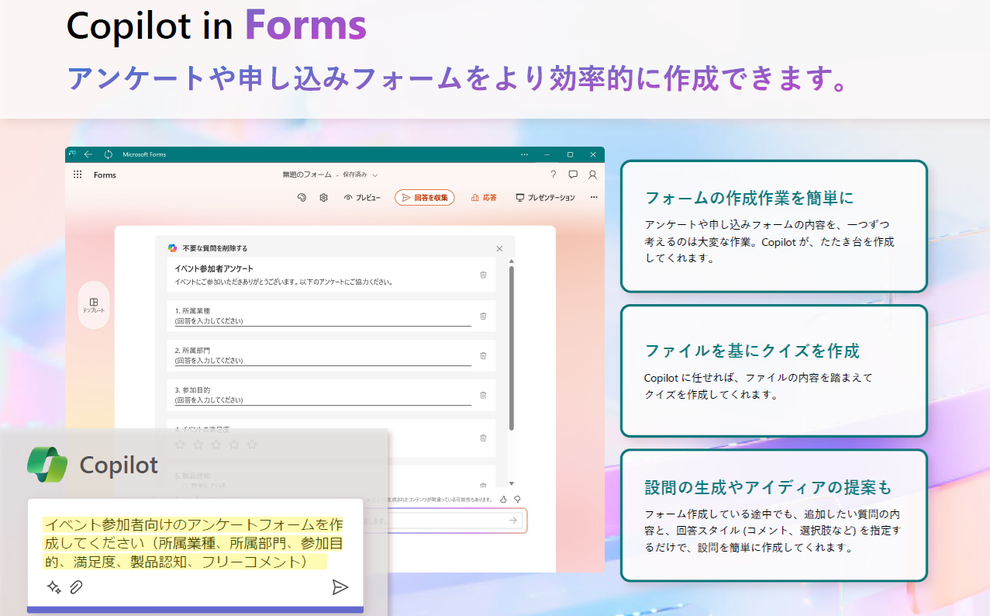
Task: Switch to the 応答 responses tab
Action: coord(484,198)
